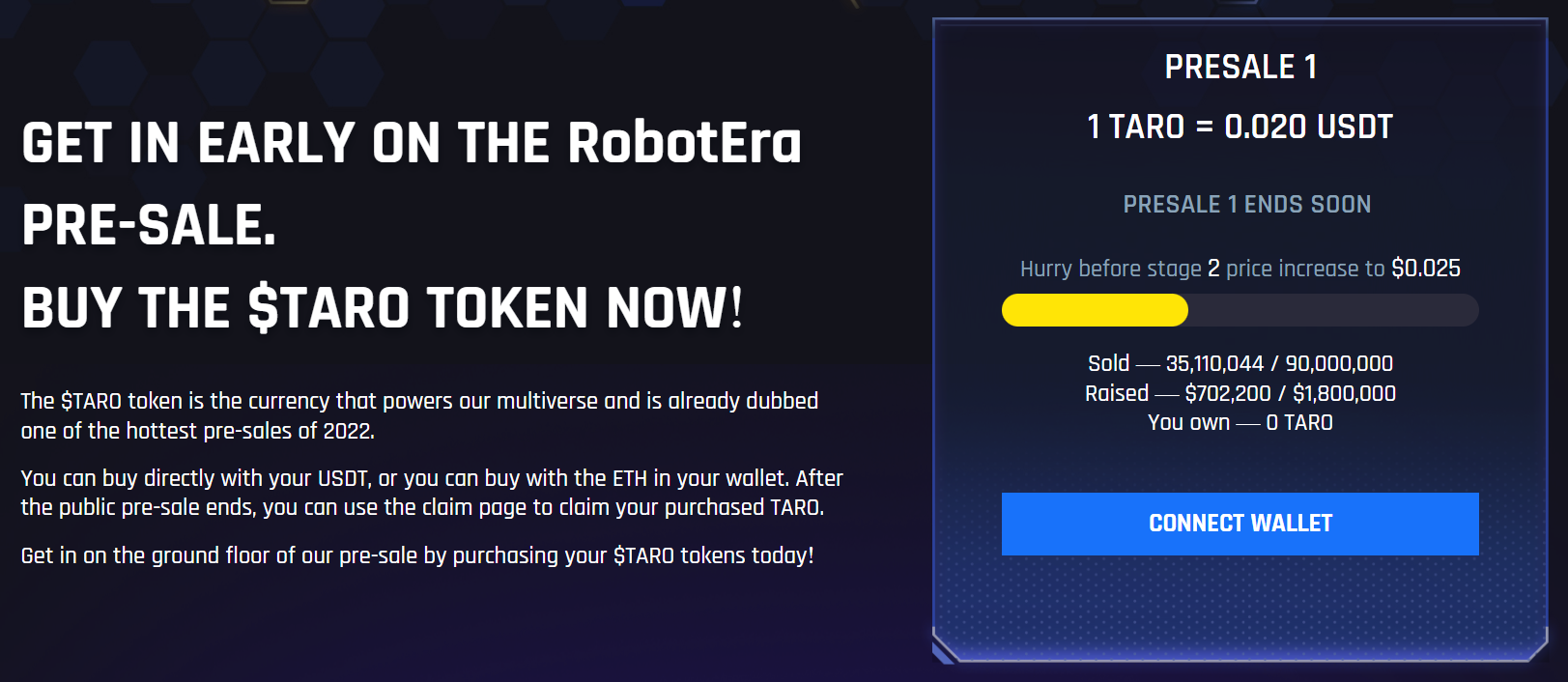Click the bottom-right corner notch of presale panel
Screen dimensions: 1568x682
point(1538,645)
